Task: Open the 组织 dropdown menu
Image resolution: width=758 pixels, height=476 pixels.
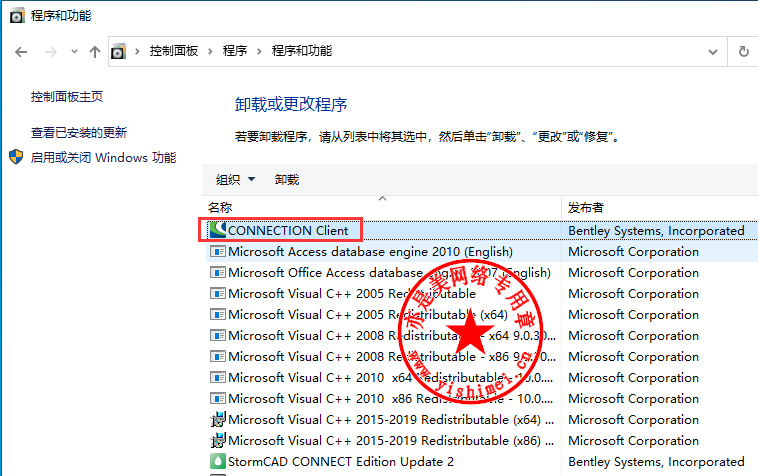Action: tap(235, 180)
